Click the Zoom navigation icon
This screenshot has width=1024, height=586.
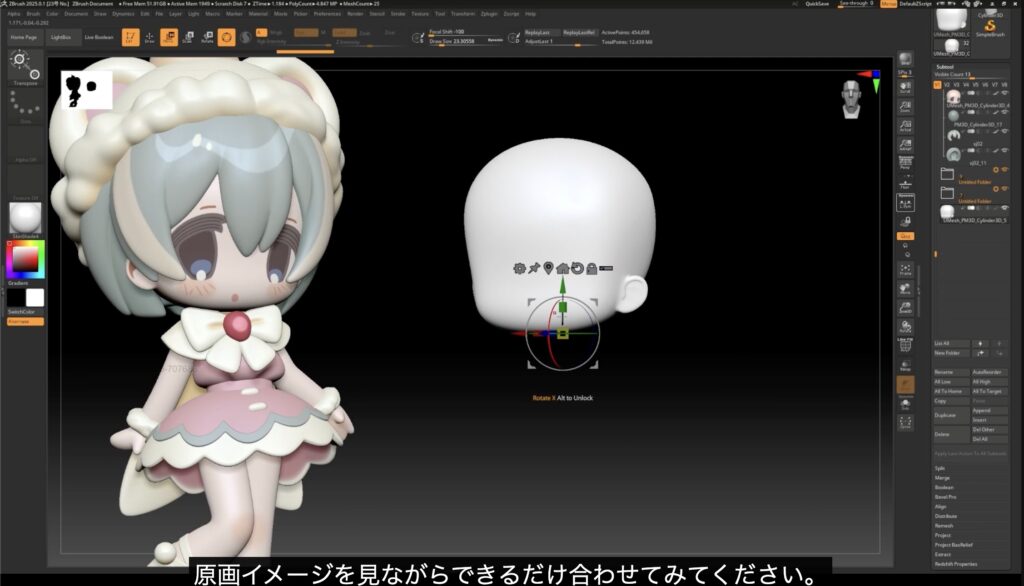(905, 106)
